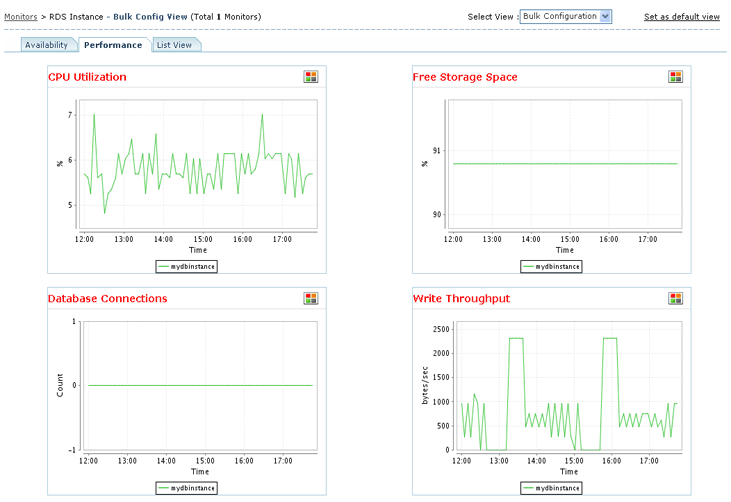This screenshot has width=731, height=502.
Task: Open the List View tab
Action: (x=175, y=45)
